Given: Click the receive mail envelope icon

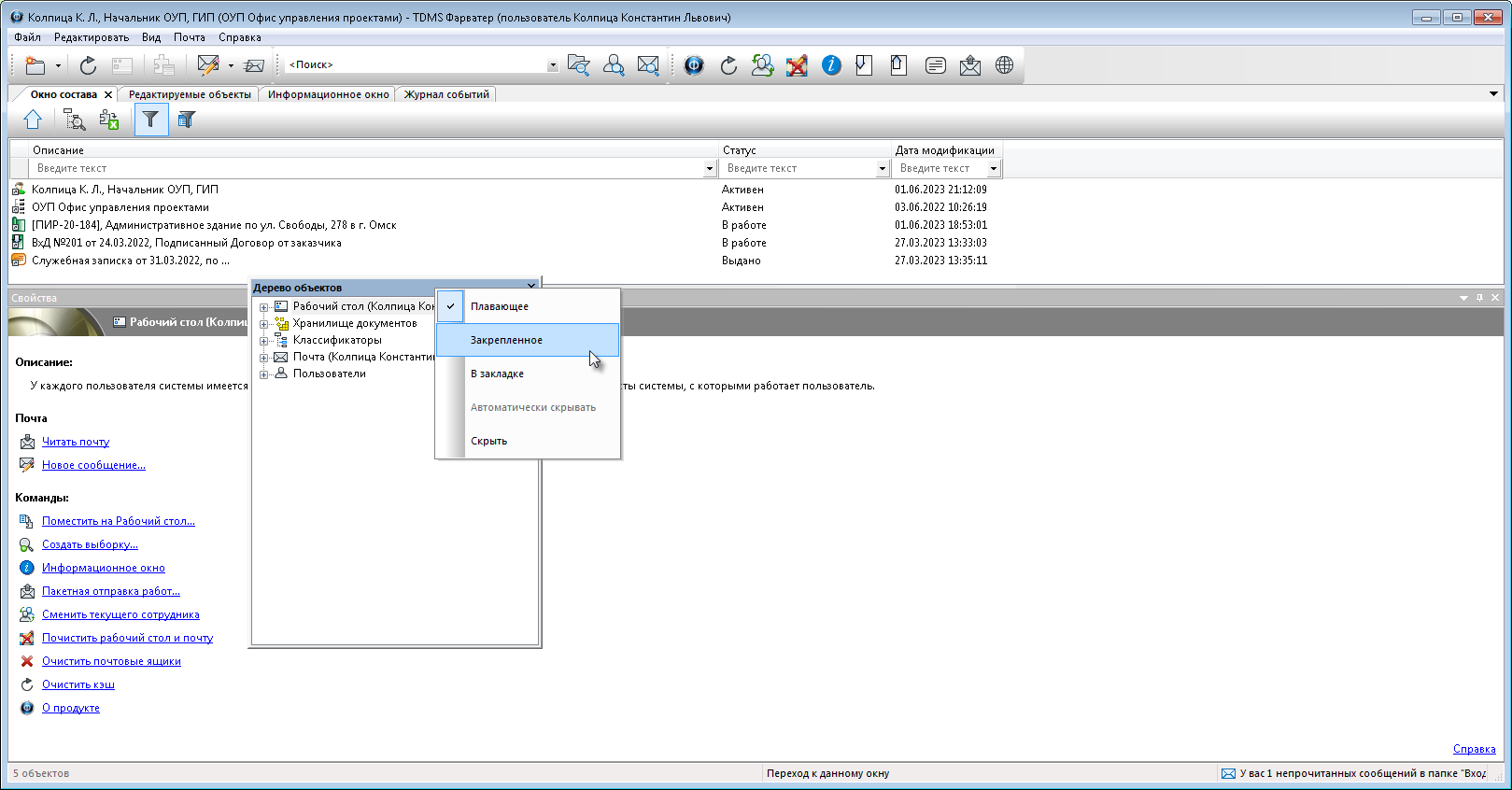Looking at the screenshot, I should pyautogui.click(x=254, y=65).
